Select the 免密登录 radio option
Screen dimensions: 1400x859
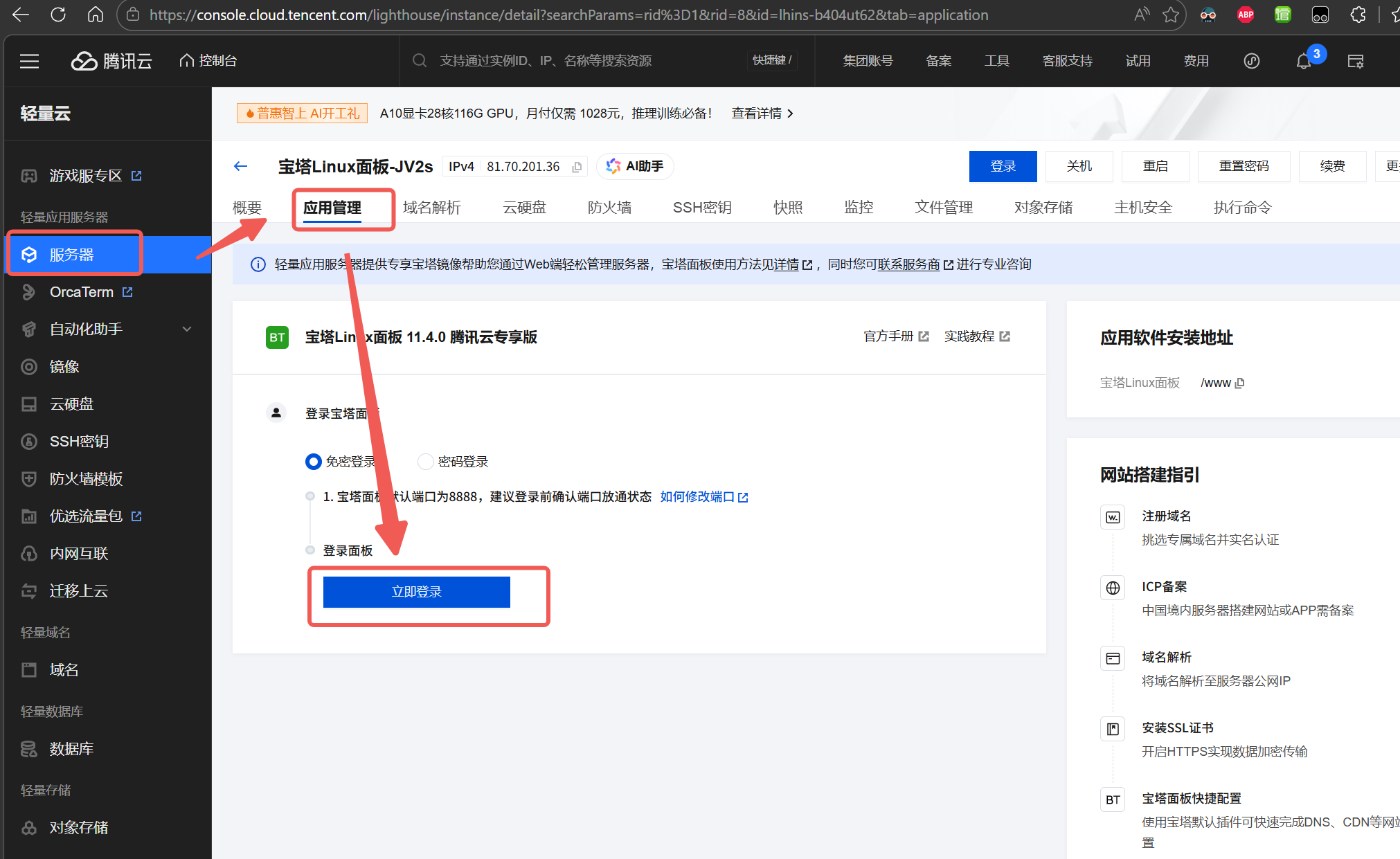314,462
